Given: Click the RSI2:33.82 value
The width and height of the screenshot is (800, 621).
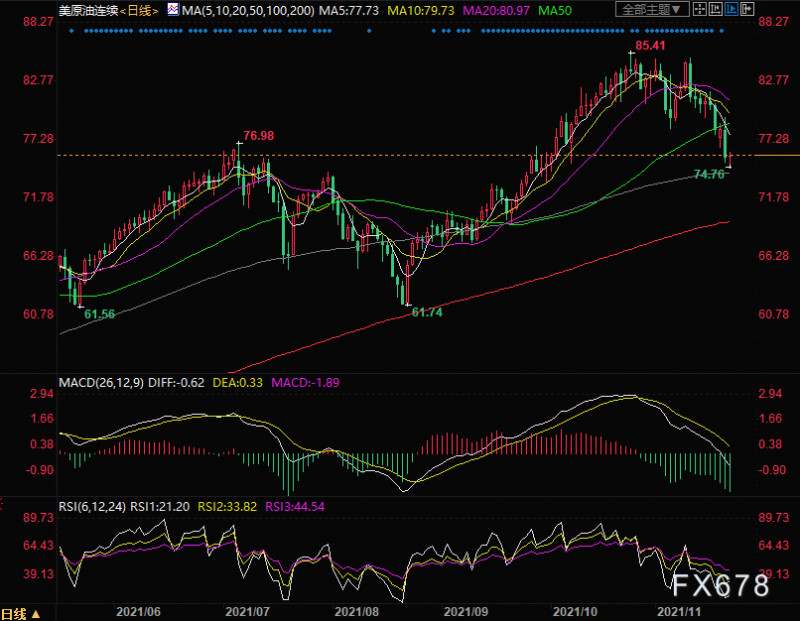Looking at the screenshot, I should pyautogui.click(x=227, y=507).
